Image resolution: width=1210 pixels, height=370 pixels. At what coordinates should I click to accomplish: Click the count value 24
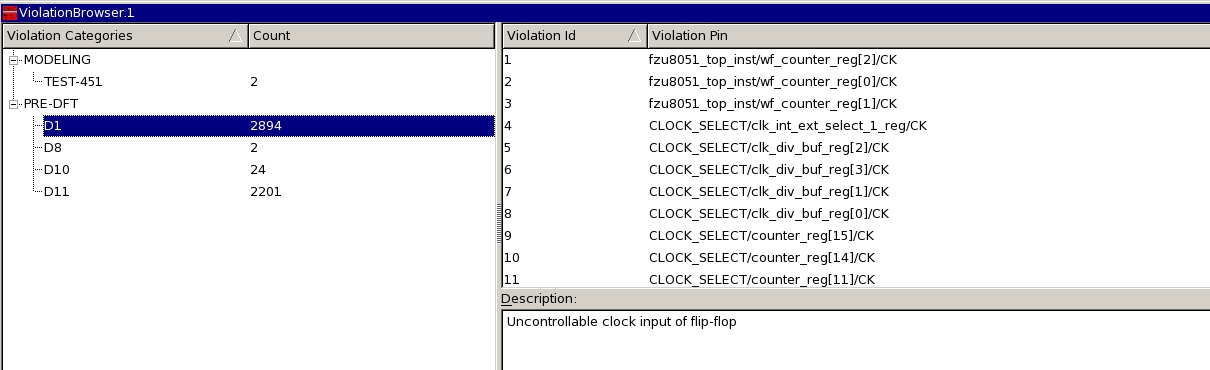point(258,170)
